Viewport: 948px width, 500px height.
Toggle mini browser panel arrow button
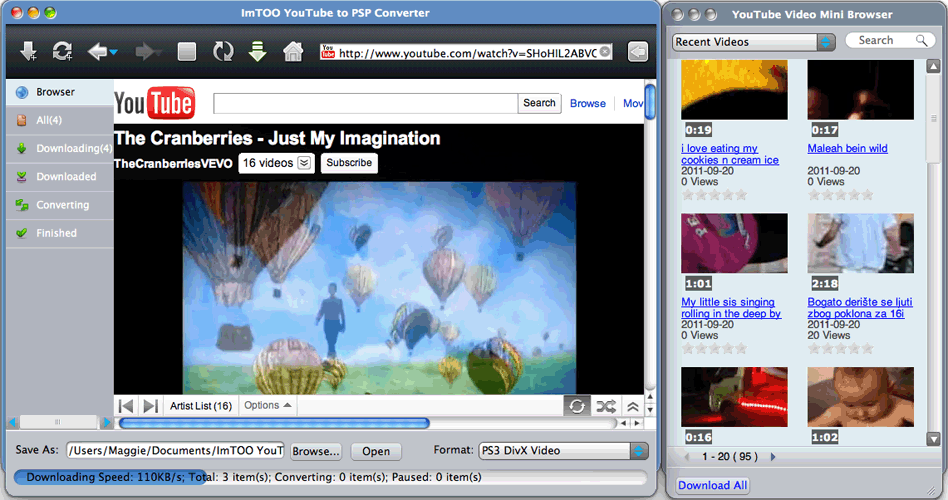[637, 52]
